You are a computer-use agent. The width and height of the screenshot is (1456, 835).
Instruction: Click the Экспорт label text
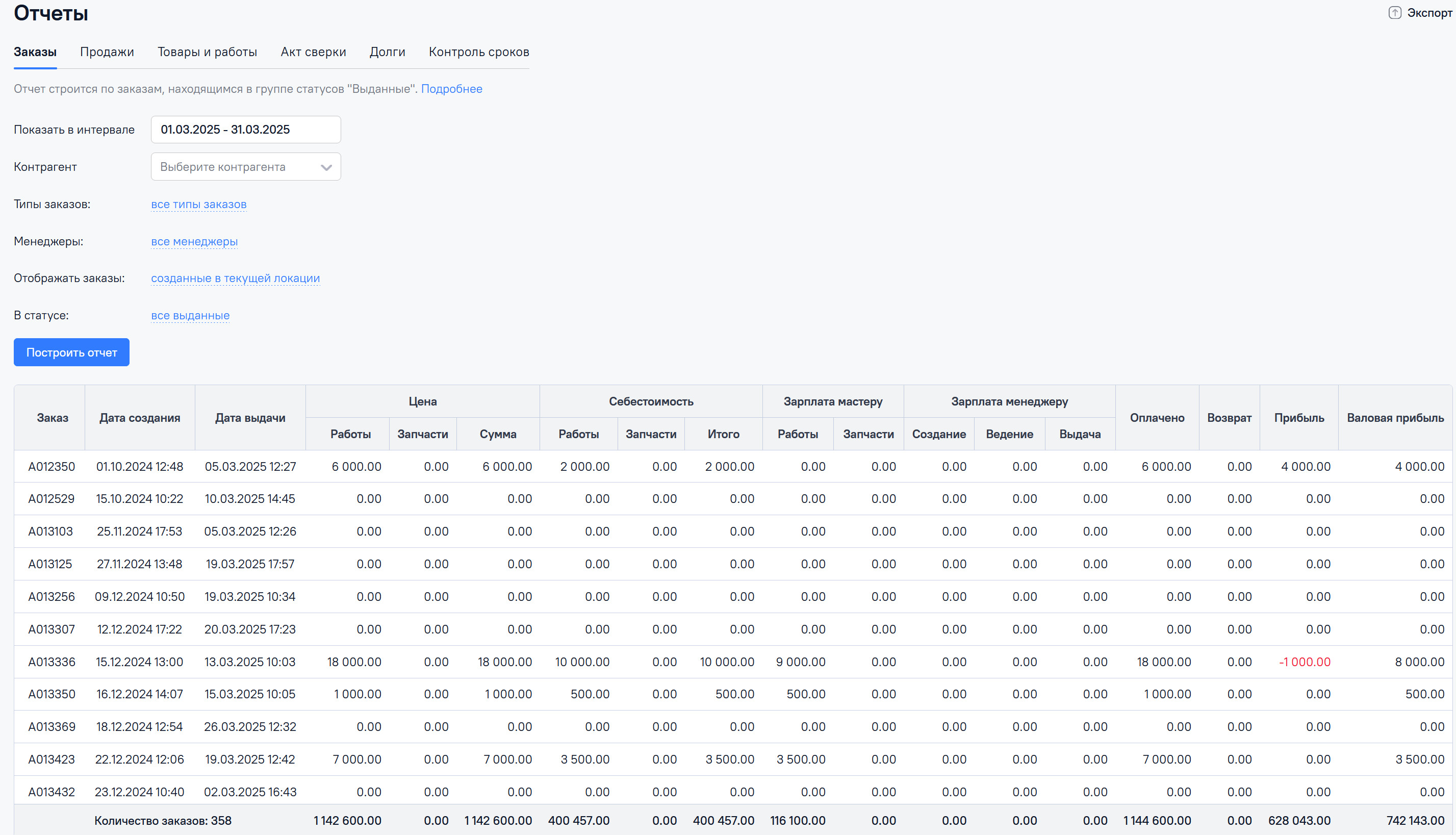[1429, 13]
